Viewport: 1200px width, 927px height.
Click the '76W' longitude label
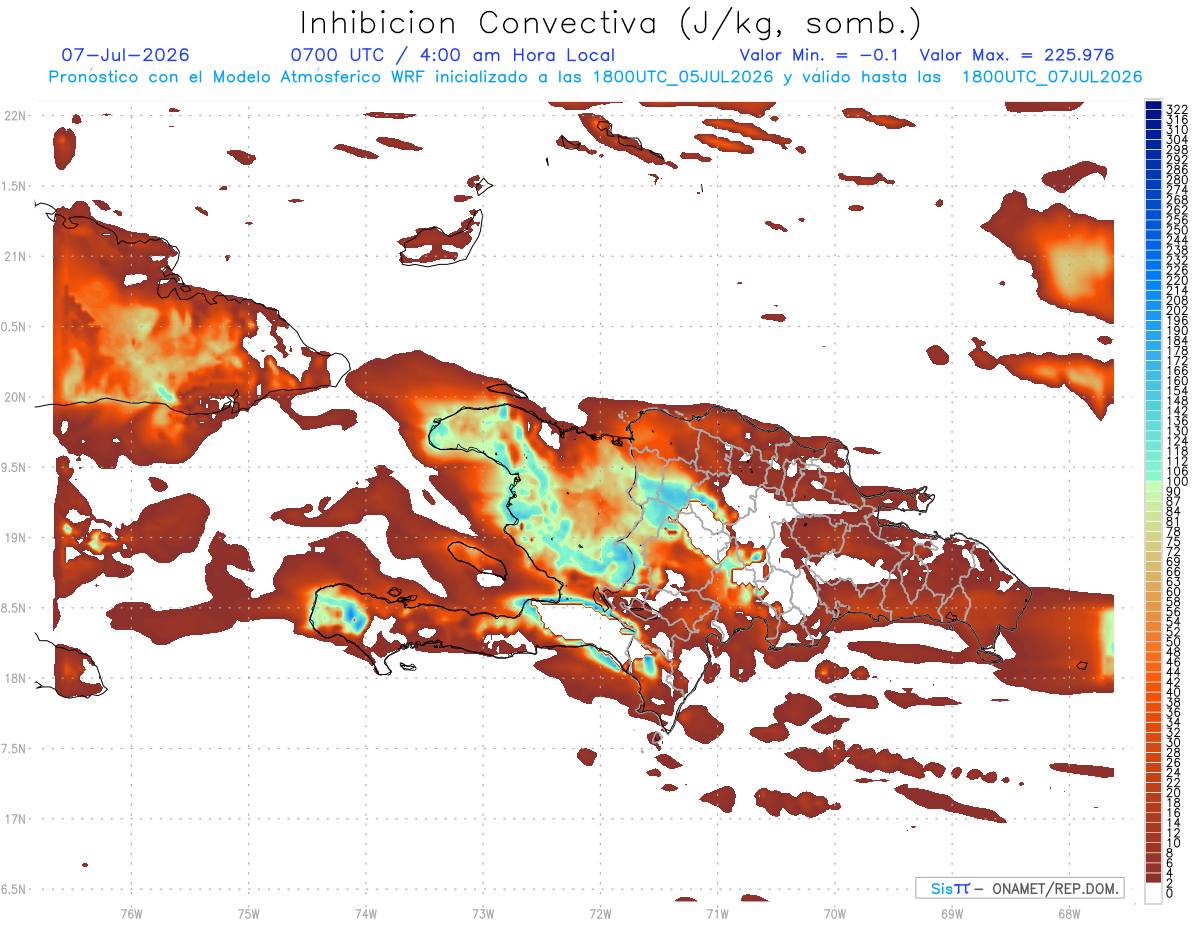pos(131,913)
